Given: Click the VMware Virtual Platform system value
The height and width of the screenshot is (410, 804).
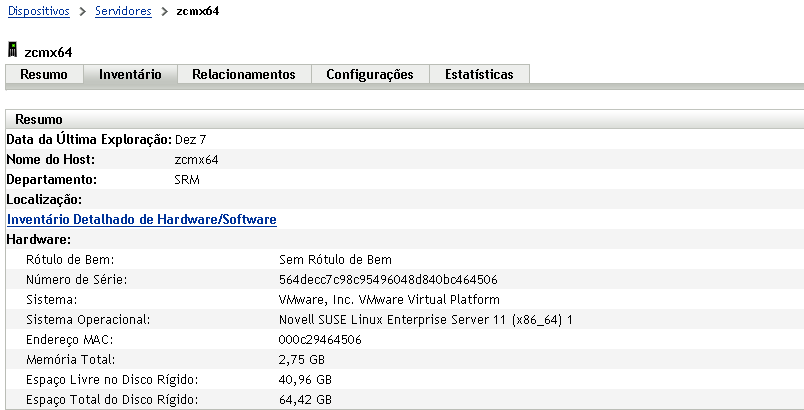Looking at the screenshot, I should click(x=389, y=299).
